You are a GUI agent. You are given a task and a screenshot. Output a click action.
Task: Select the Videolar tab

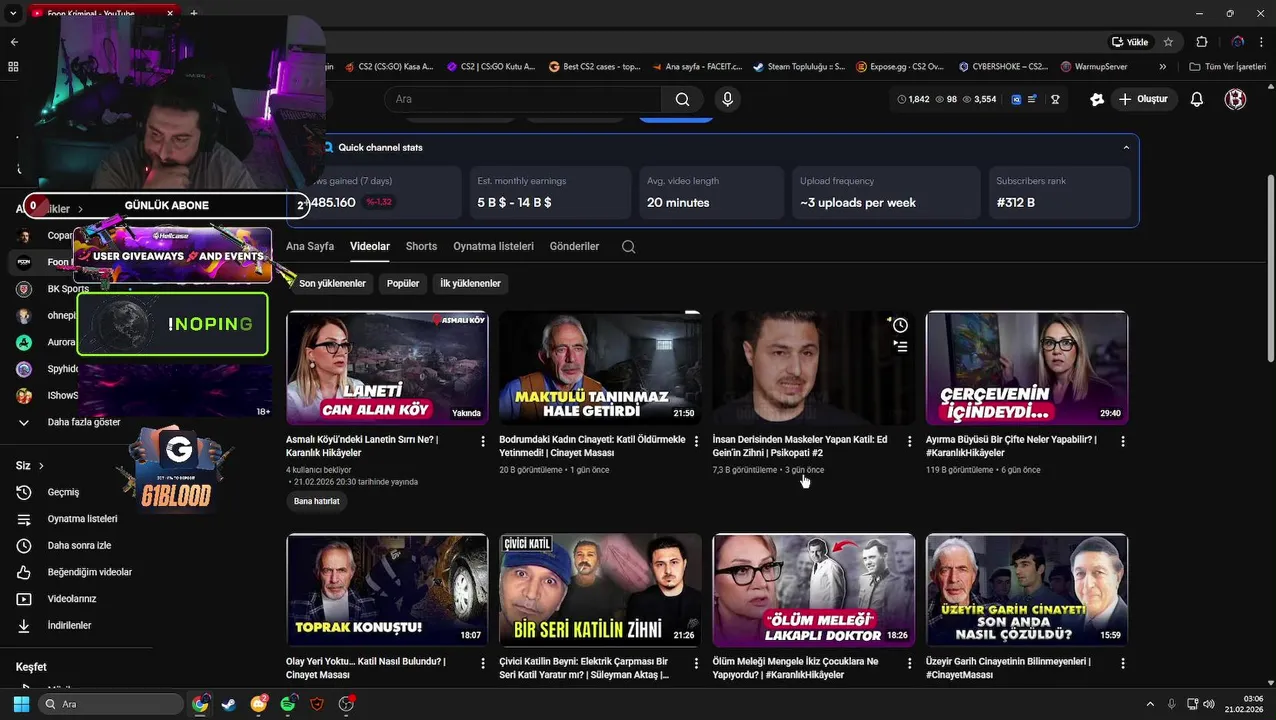click(370, 246)
